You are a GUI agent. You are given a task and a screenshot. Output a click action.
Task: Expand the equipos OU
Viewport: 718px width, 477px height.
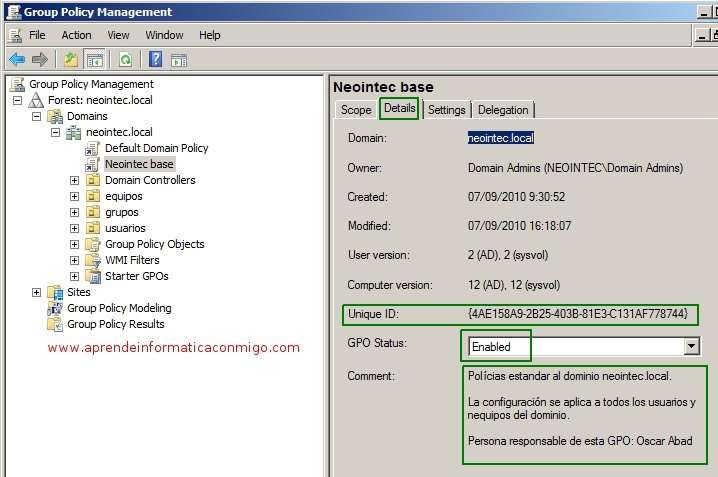(74, 196)
